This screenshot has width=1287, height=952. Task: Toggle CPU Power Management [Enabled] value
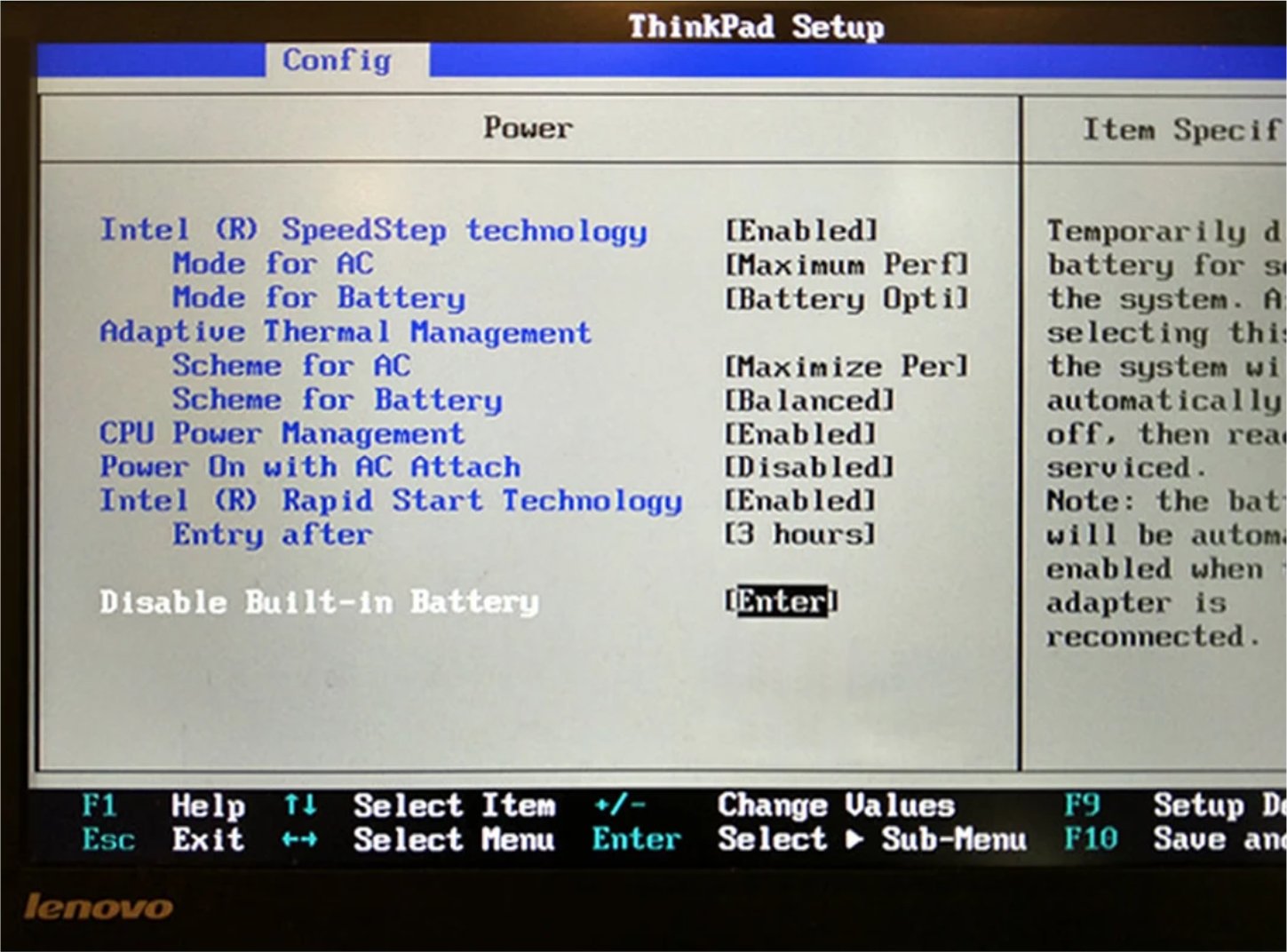point(801,434)
